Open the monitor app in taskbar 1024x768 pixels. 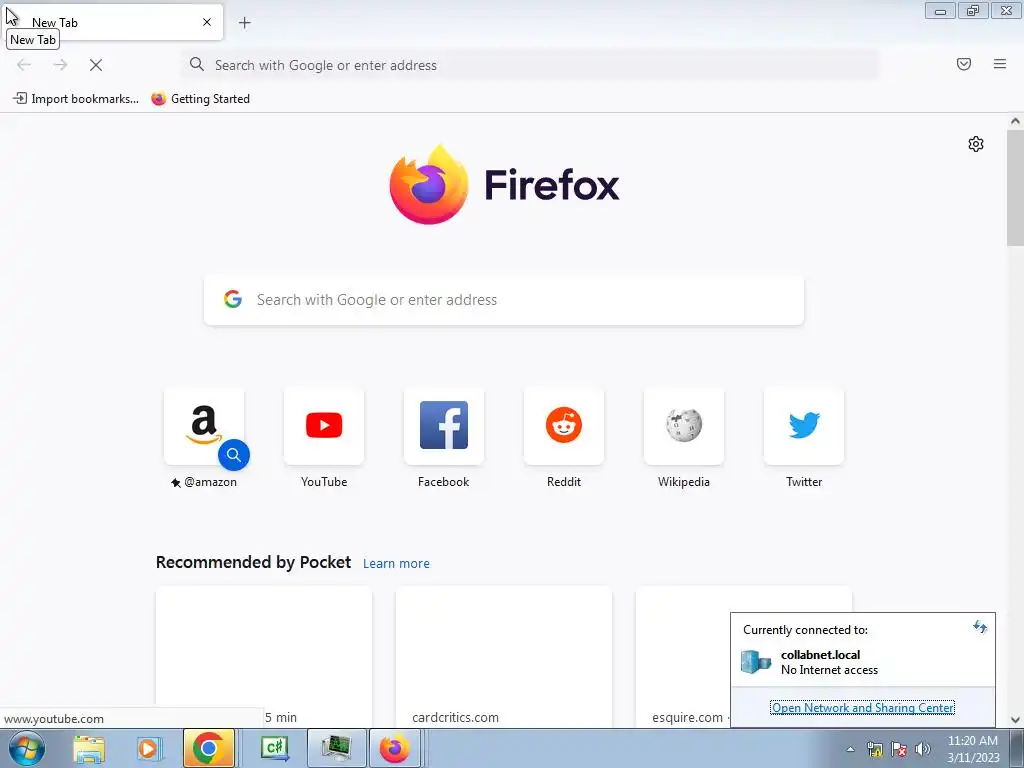click(x=337, y=748)
